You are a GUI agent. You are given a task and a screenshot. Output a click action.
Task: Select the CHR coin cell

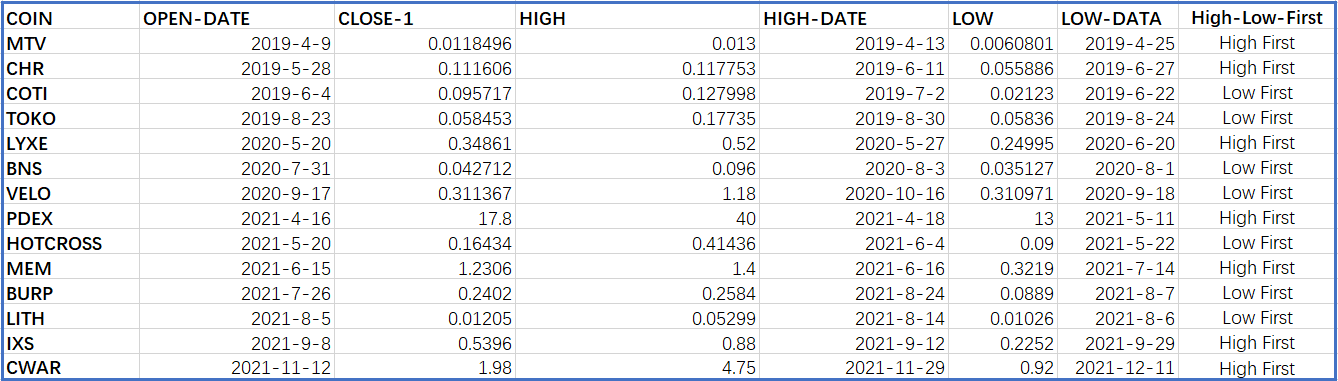71,68
